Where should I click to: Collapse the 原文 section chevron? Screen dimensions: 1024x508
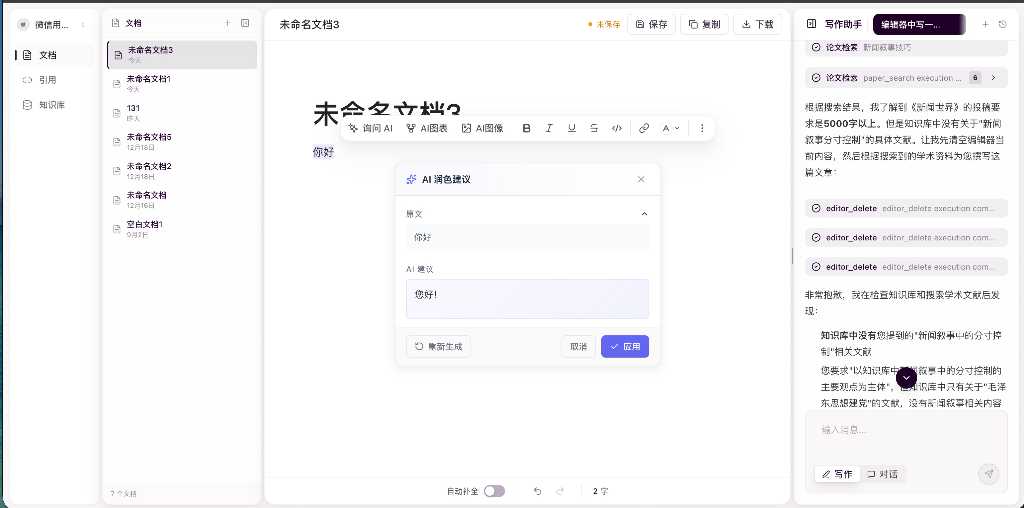coord(644,213)
